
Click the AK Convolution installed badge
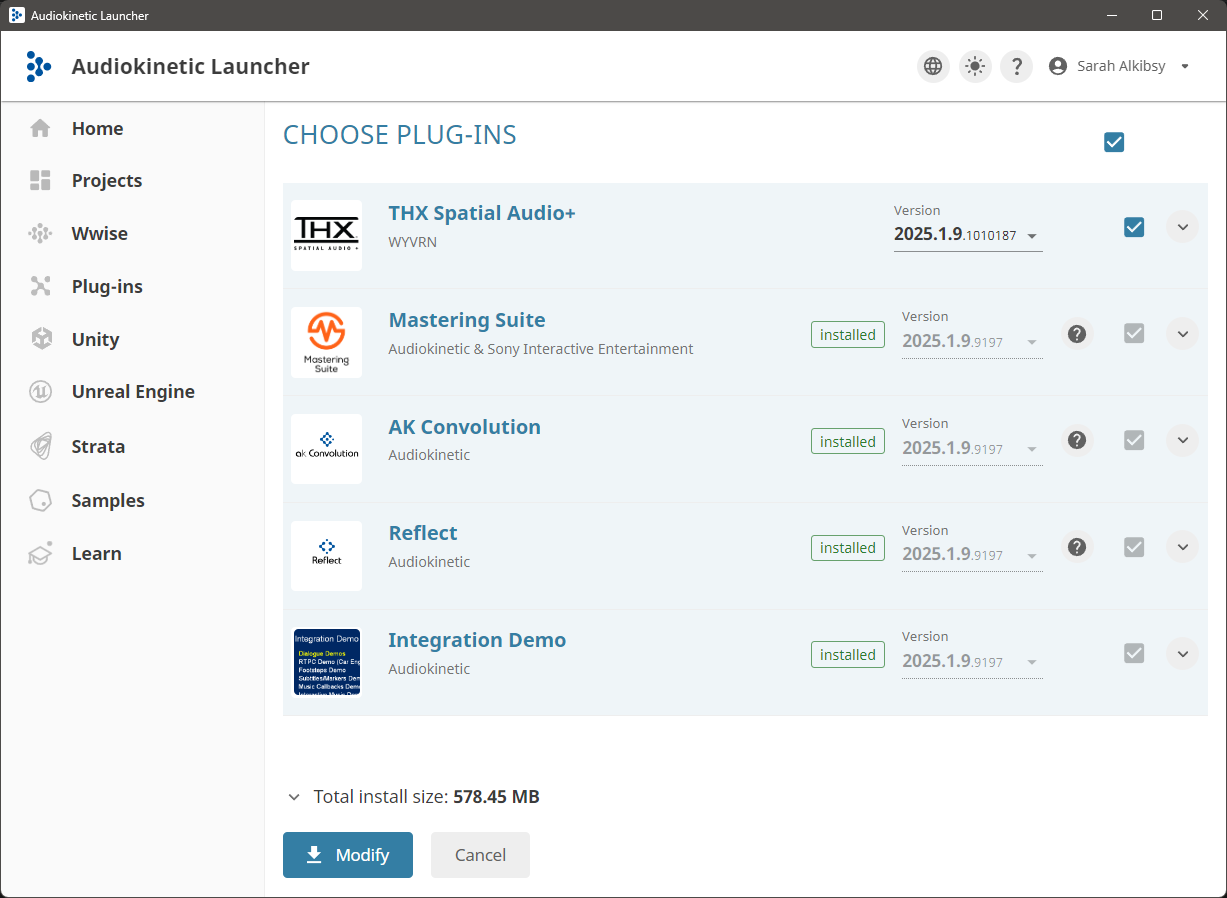click(848, 442)
